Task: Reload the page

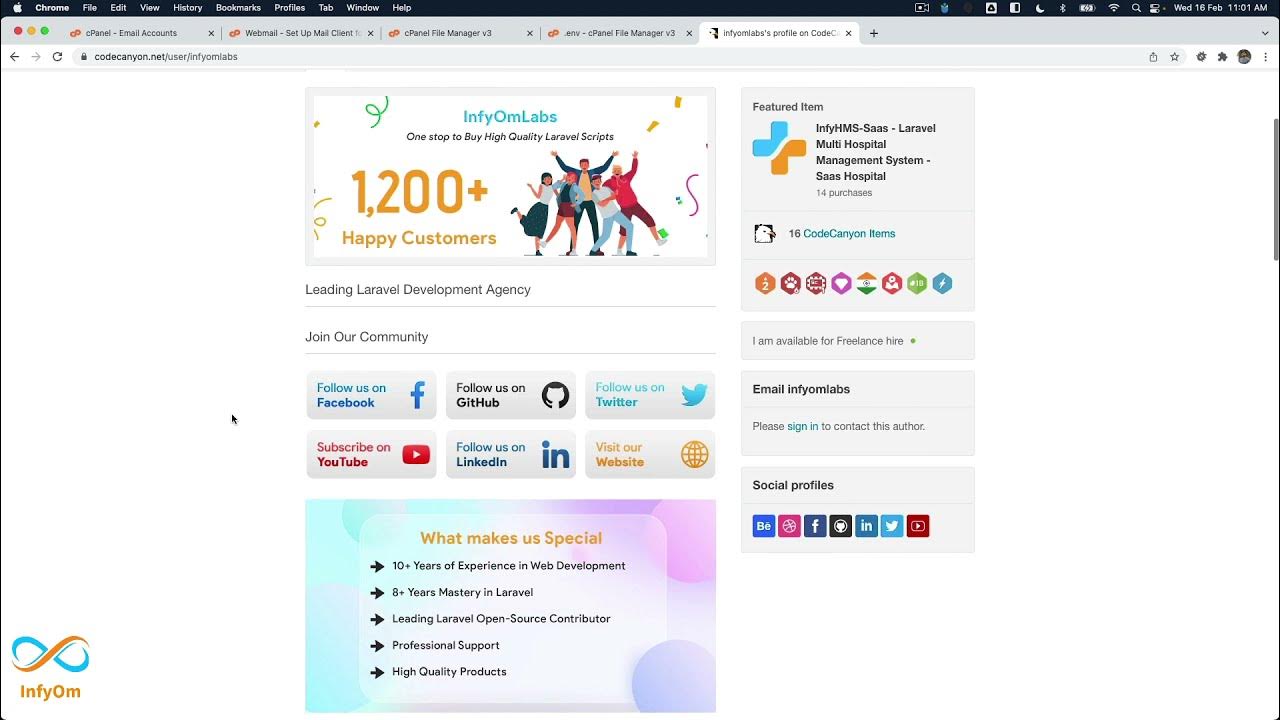Action: point(57,57)
